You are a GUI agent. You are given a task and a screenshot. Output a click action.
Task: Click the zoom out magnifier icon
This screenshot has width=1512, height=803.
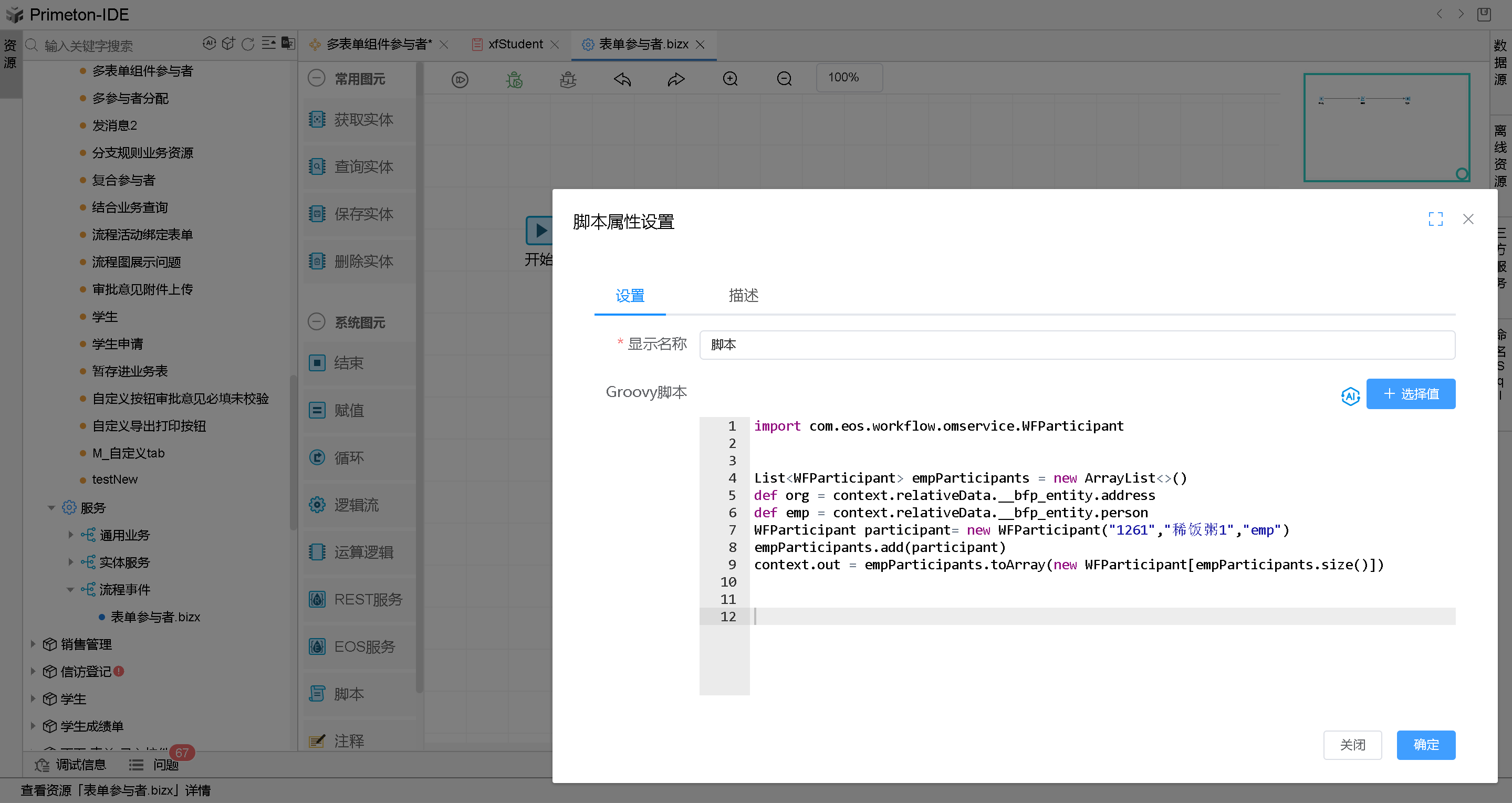(x=784, y=79)
